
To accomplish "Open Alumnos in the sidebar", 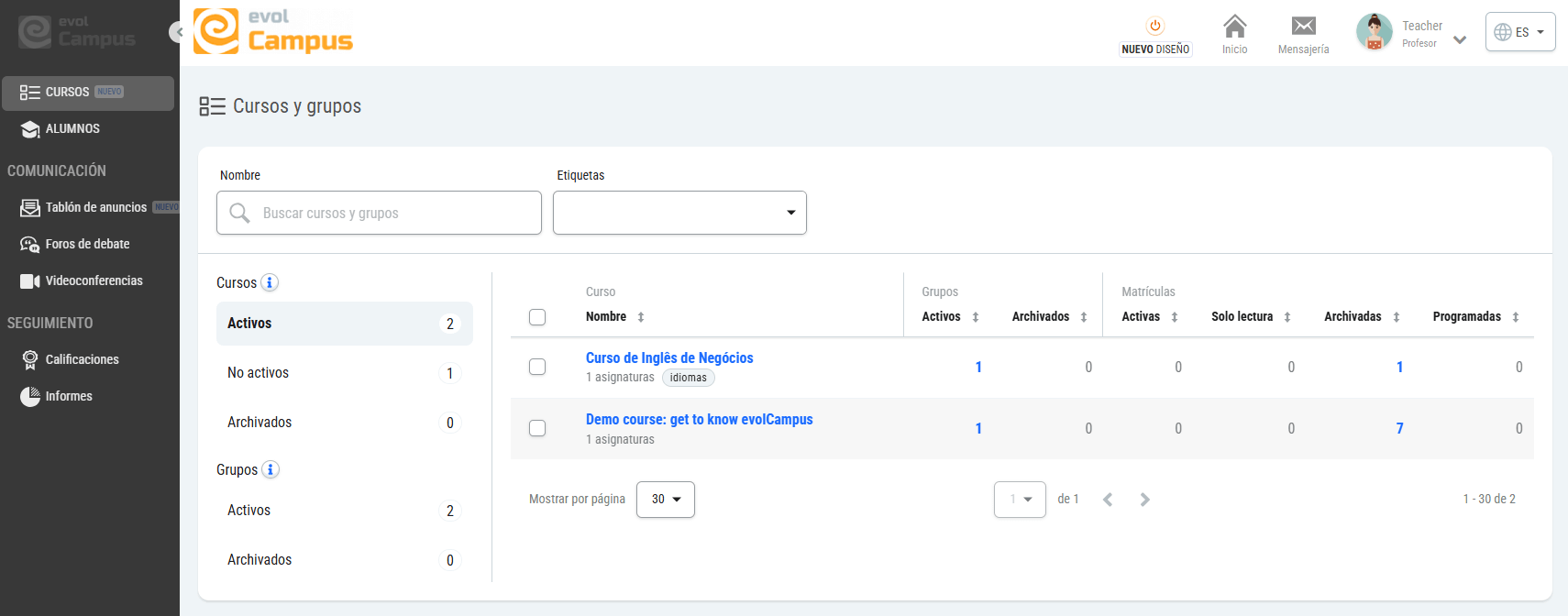I will 72,129.
